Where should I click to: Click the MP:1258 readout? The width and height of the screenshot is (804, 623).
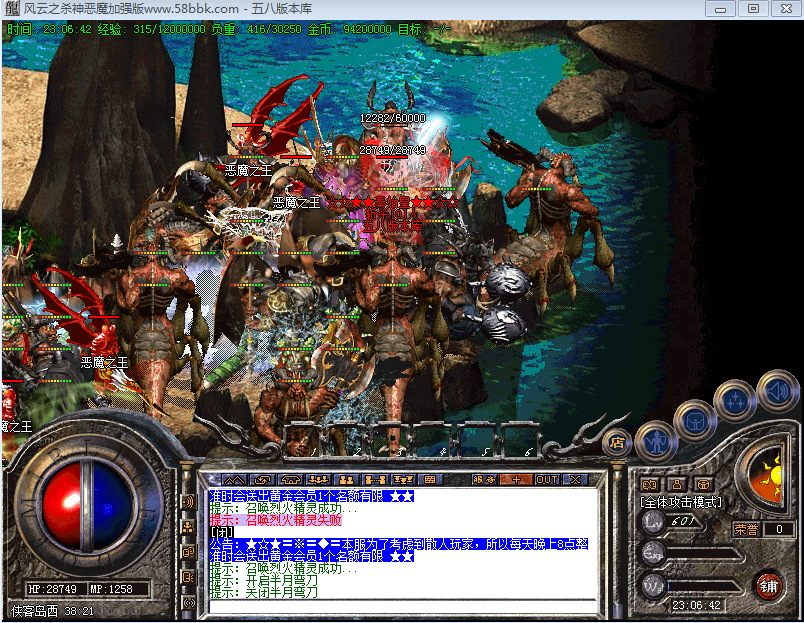click(111, 589)
